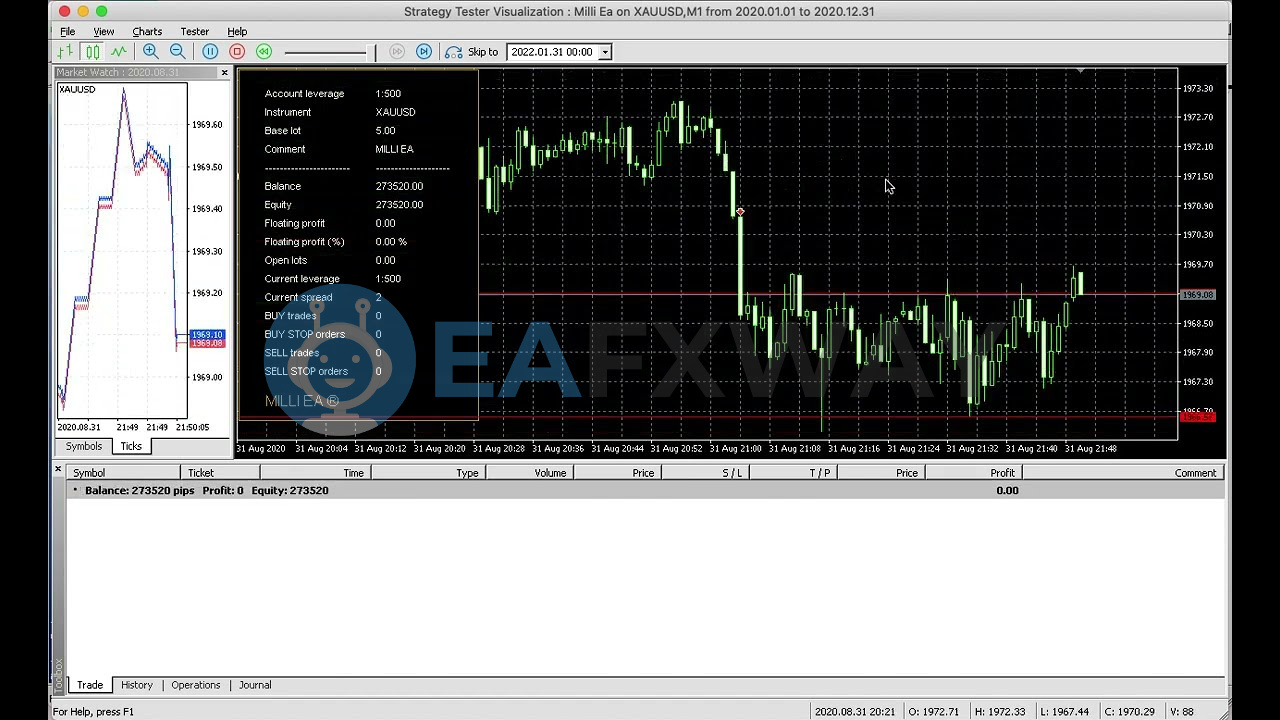Stop the strategy test

237,52
